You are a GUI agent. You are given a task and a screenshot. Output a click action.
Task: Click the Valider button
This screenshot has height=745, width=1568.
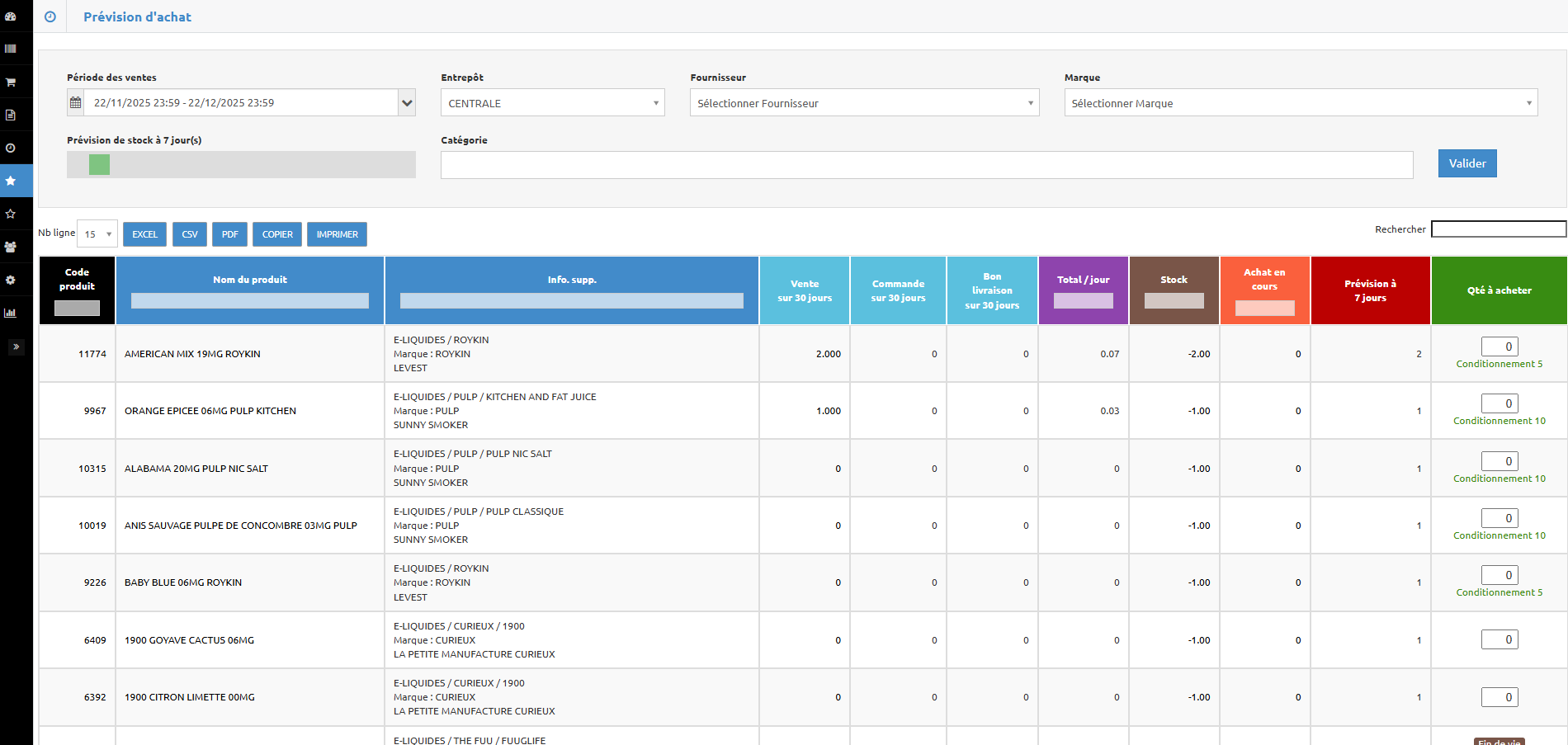[1466, 163]
